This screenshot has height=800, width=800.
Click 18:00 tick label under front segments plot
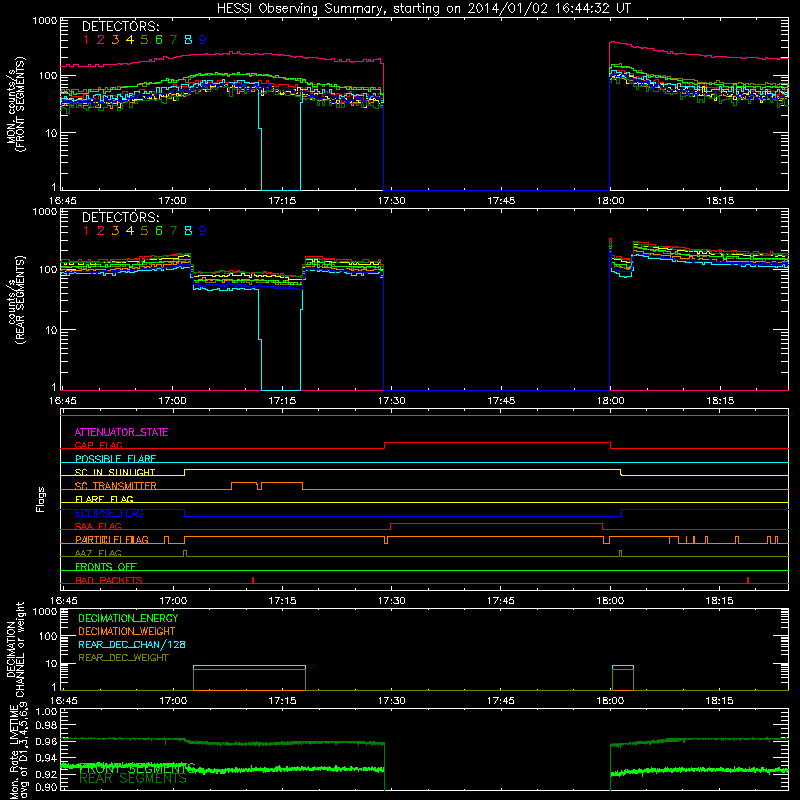point(610,201)
